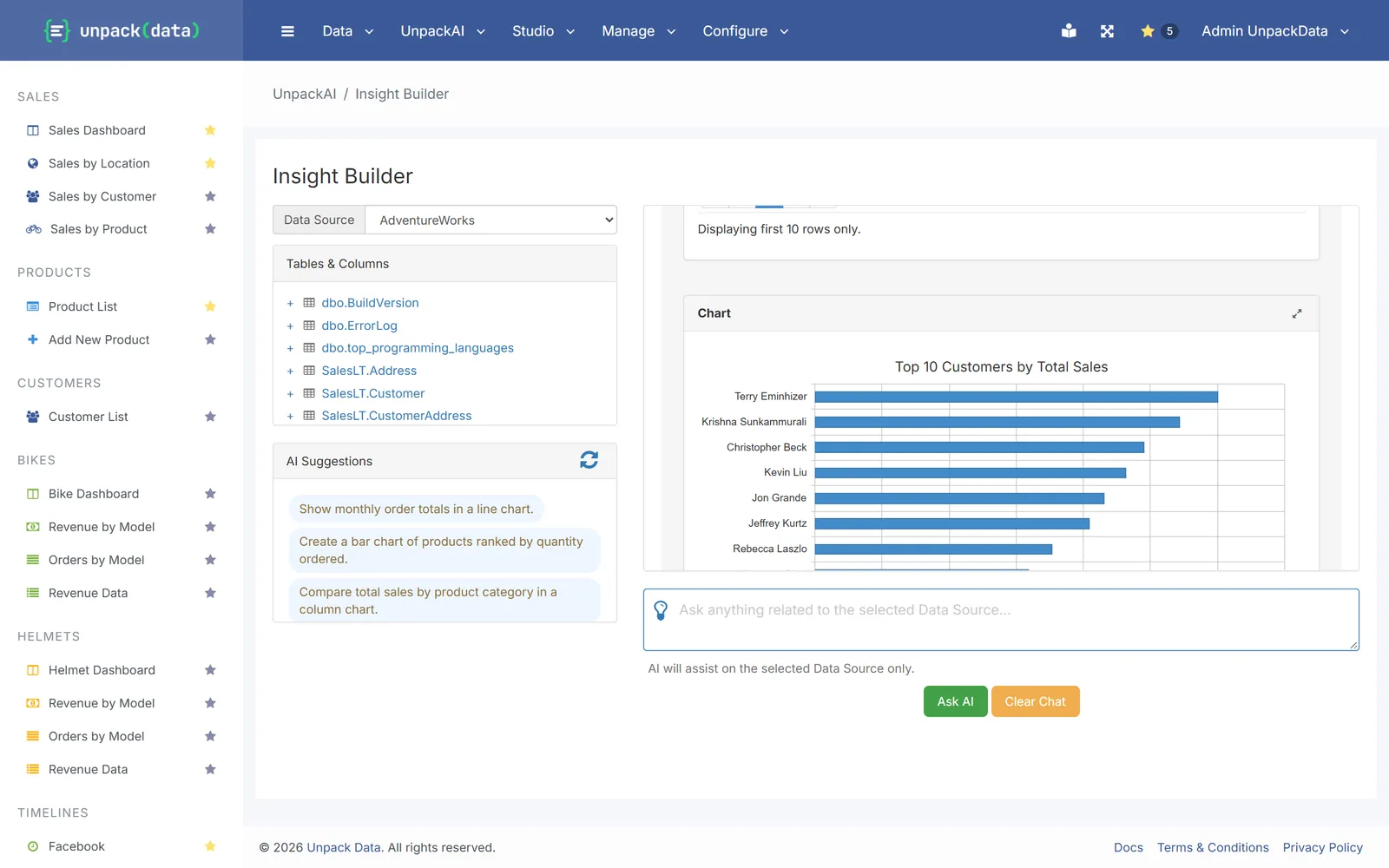Click the Clear Chat button
Screen dimensions: 1389x868
pyautogui.click(x=1035, y=701)
